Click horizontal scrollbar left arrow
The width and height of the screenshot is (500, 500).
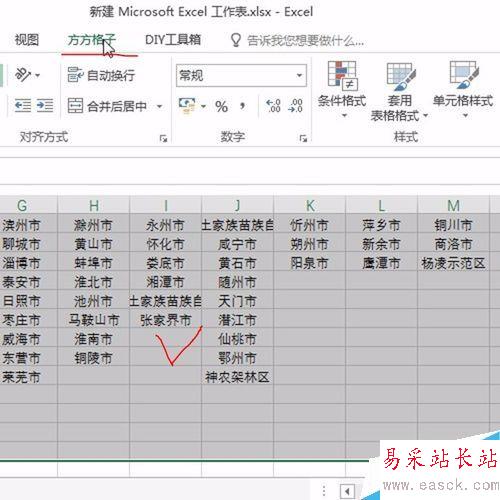pos(347,491)
